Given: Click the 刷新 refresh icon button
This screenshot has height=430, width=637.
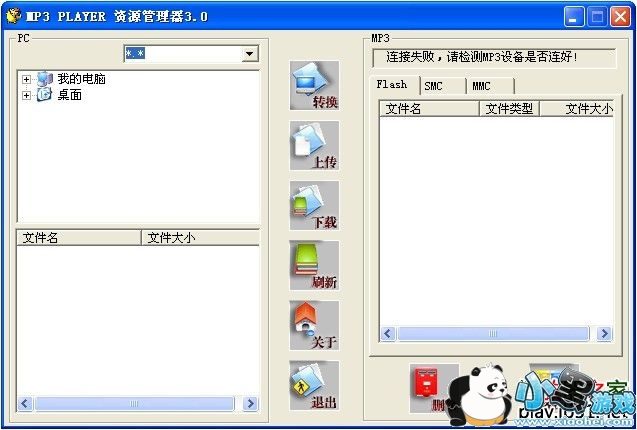Looking at the screenshot, I should tap(314, 265).
